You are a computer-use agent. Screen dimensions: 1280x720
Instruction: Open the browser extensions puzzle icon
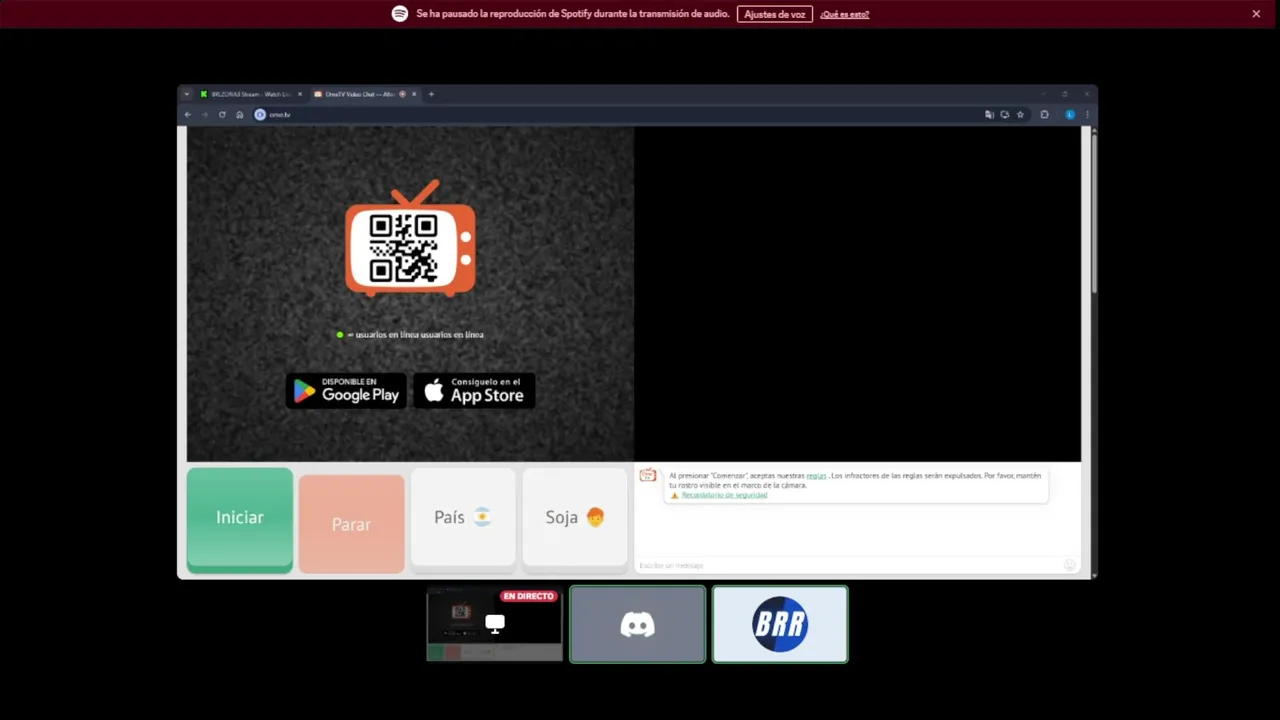[1044, 115]
